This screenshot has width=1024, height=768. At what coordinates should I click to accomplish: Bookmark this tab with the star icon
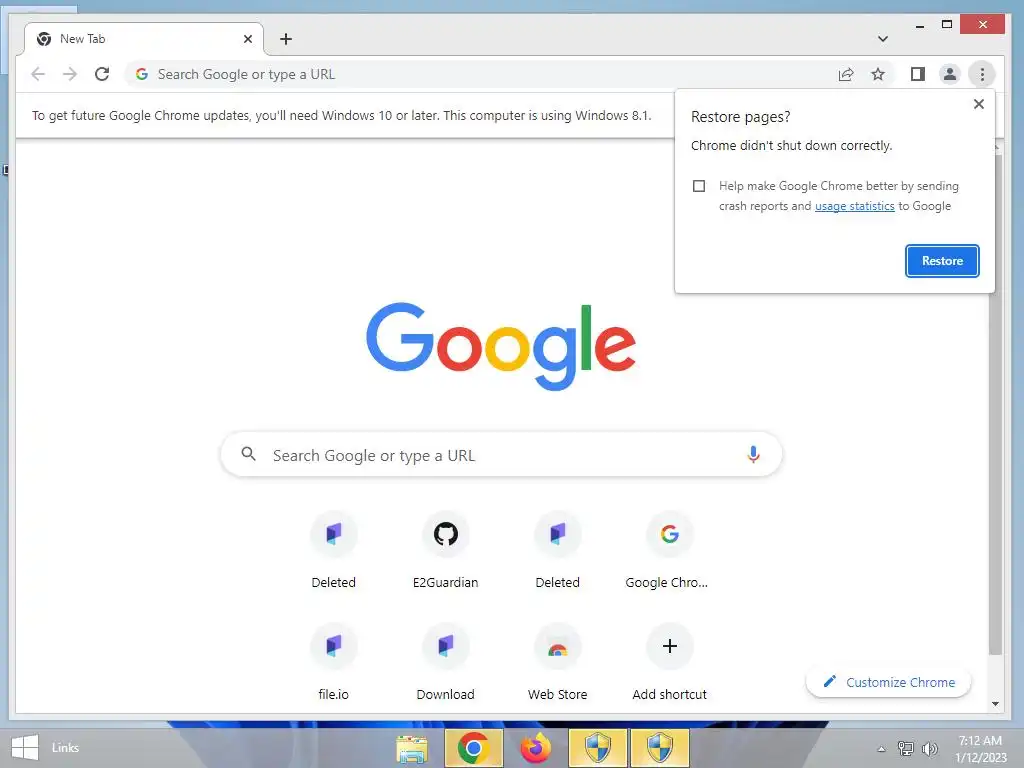click(878, 74)
